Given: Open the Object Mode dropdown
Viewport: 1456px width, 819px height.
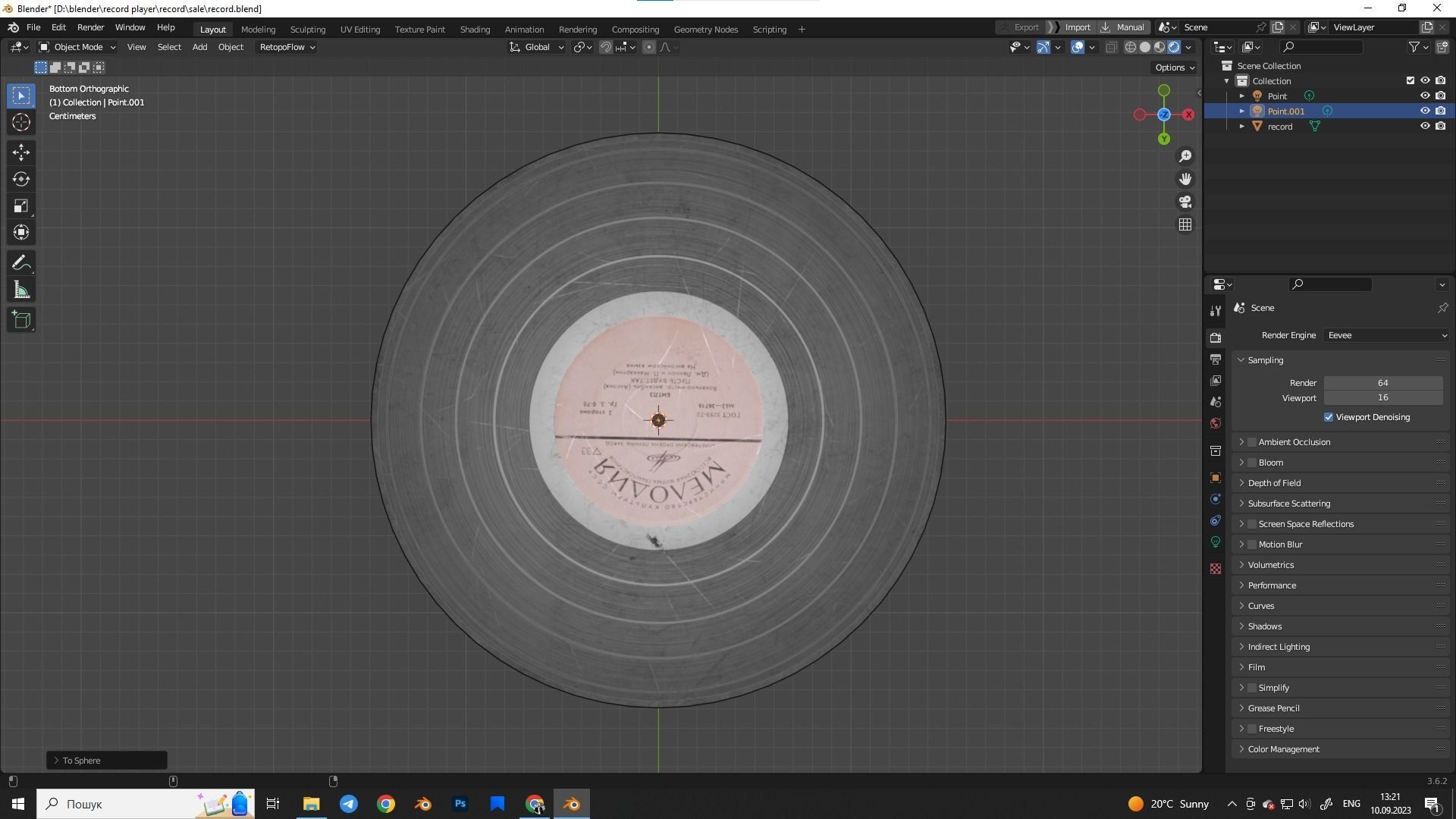Looking at the screenshot, I should point(77,47).
